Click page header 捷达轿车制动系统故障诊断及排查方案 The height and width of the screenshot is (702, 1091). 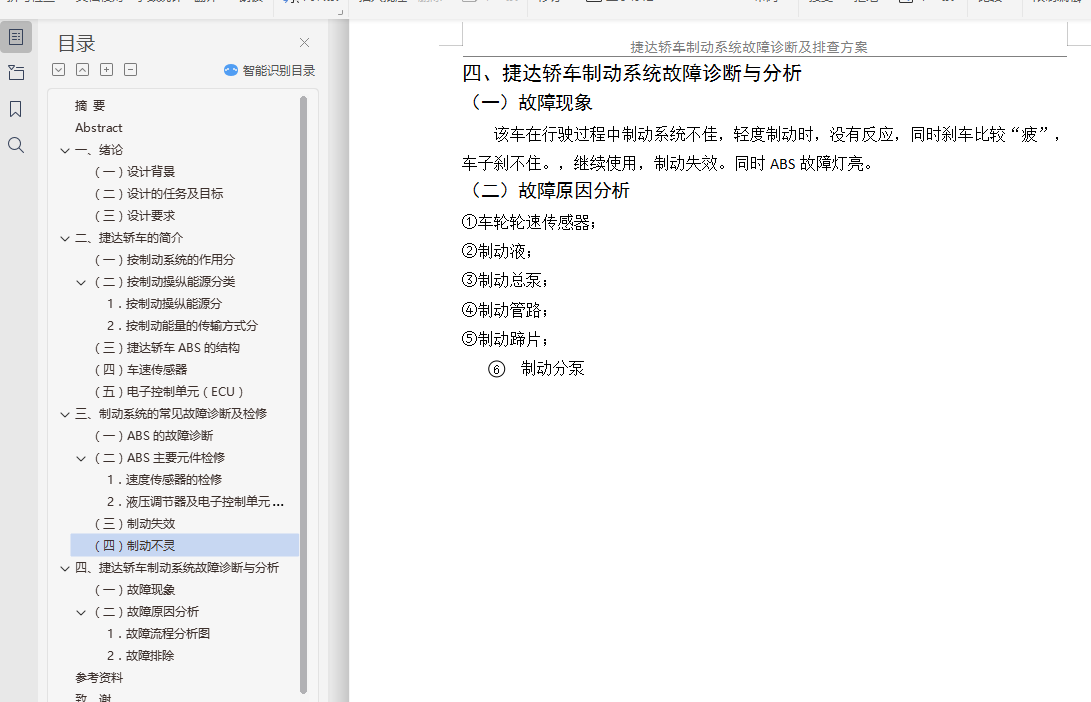[x=749, y=47]
